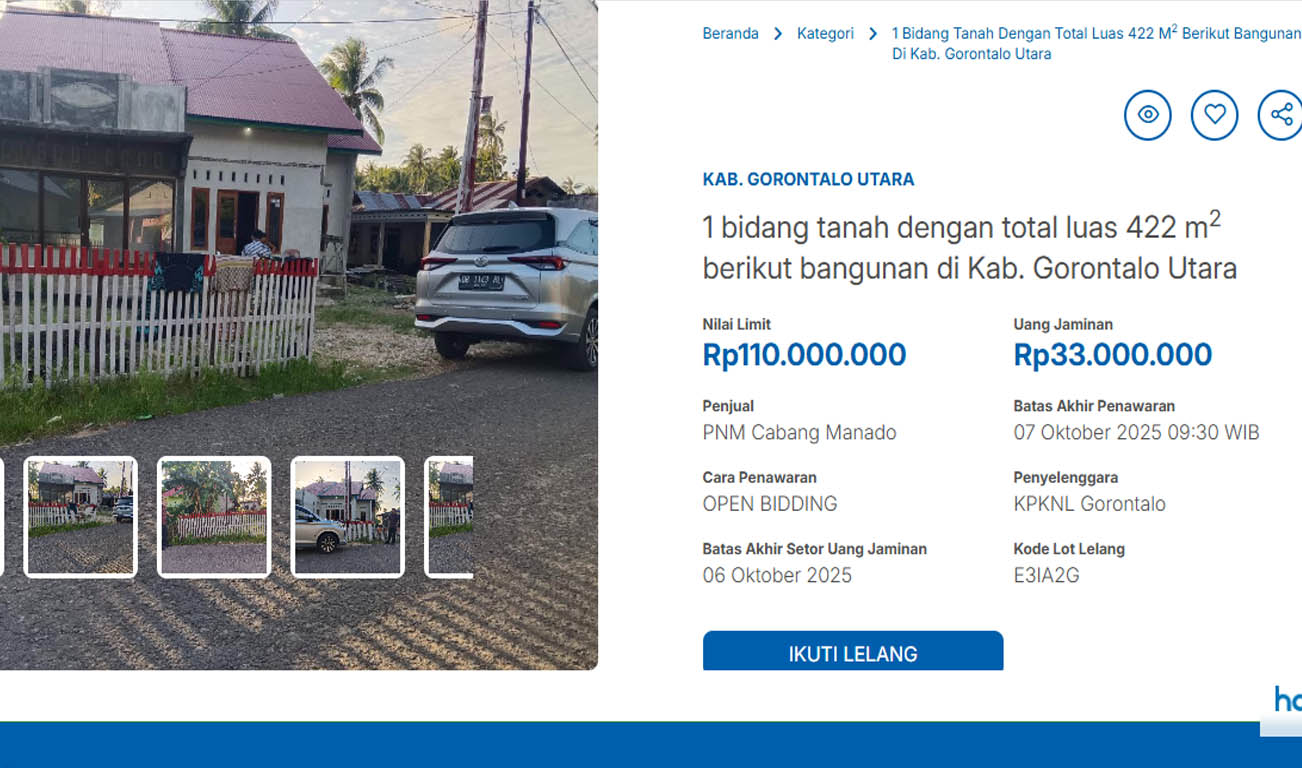Click the IKUTI LELANG button
This screenshot has width=1302, height=768.
coord(853,652)
